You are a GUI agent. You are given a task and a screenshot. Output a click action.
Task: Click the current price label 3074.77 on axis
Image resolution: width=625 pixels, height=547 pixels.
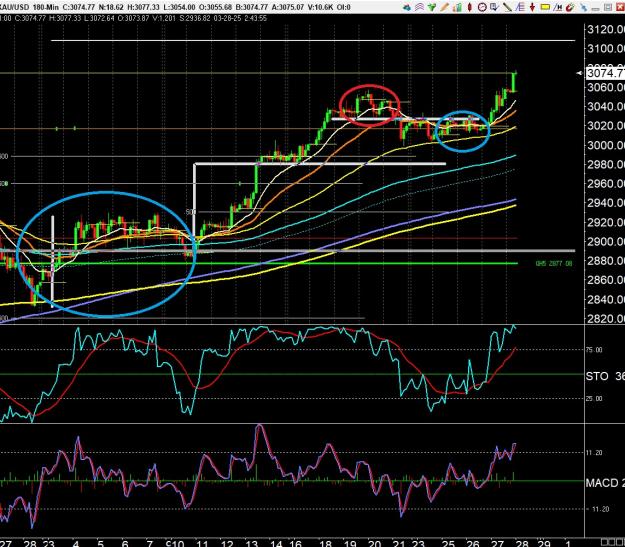(605, 73)
